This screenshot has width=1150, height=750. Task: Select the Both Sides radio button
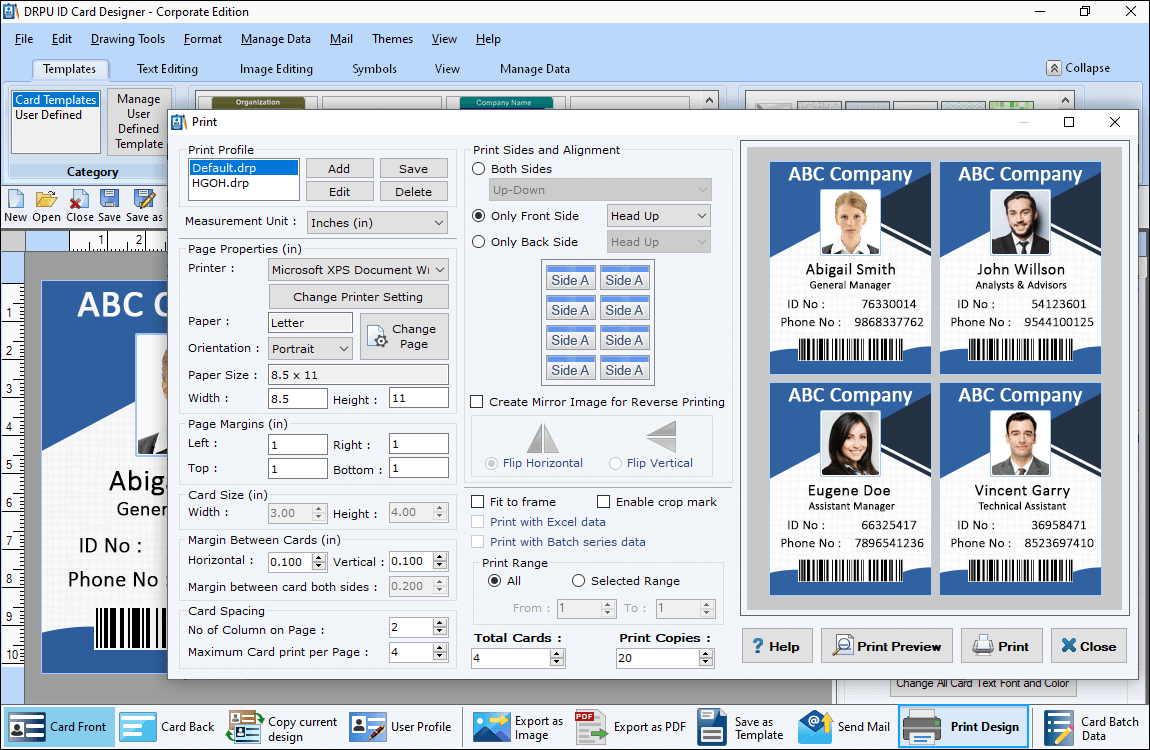coord(479,169)
